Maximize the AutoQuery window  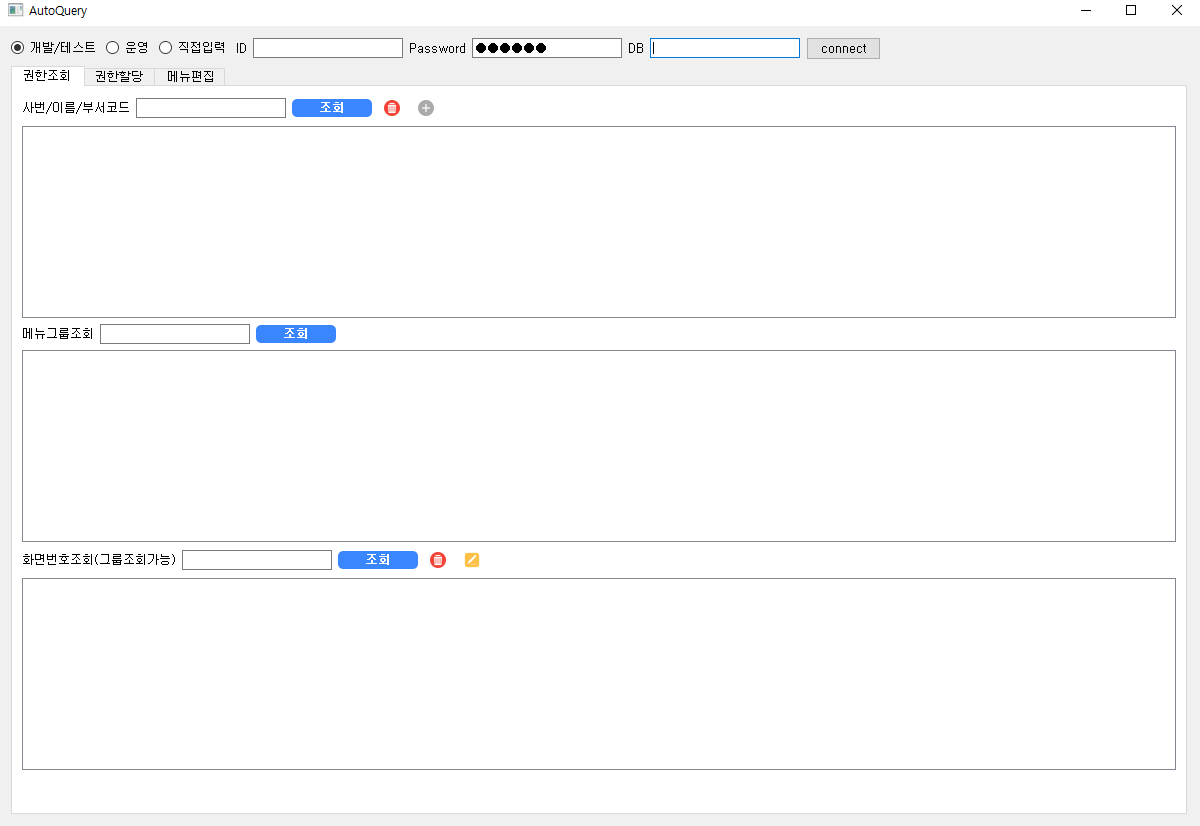1131,10
